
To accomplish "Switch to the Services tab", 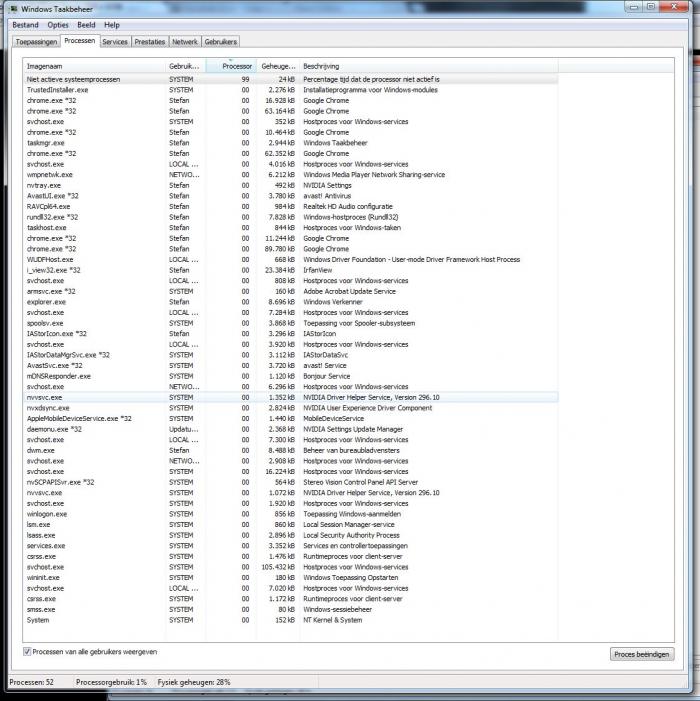I will pyautogui.click(x=115, y=42).
